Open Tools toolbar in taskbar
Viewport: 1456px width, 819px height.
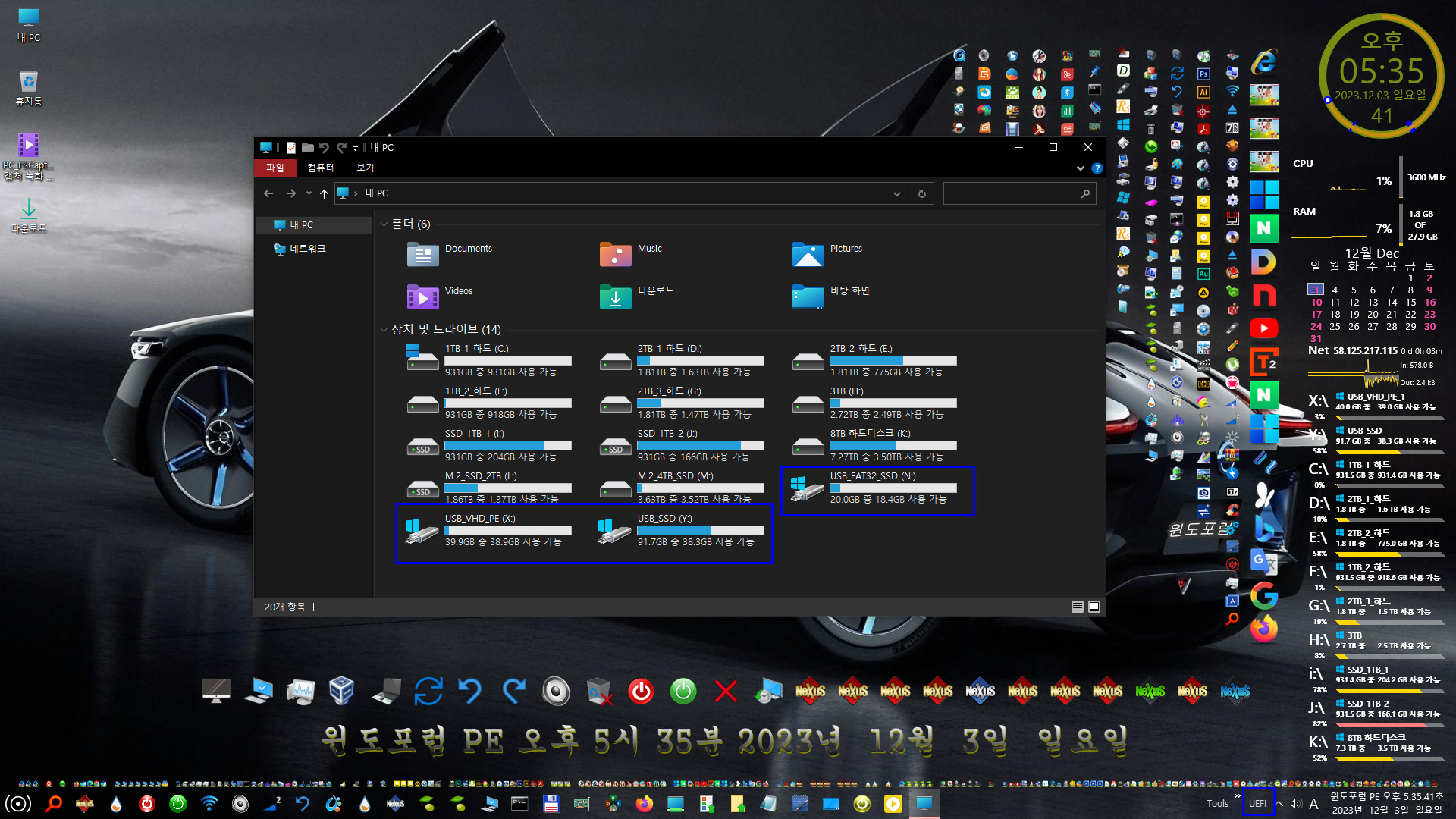1217,804
